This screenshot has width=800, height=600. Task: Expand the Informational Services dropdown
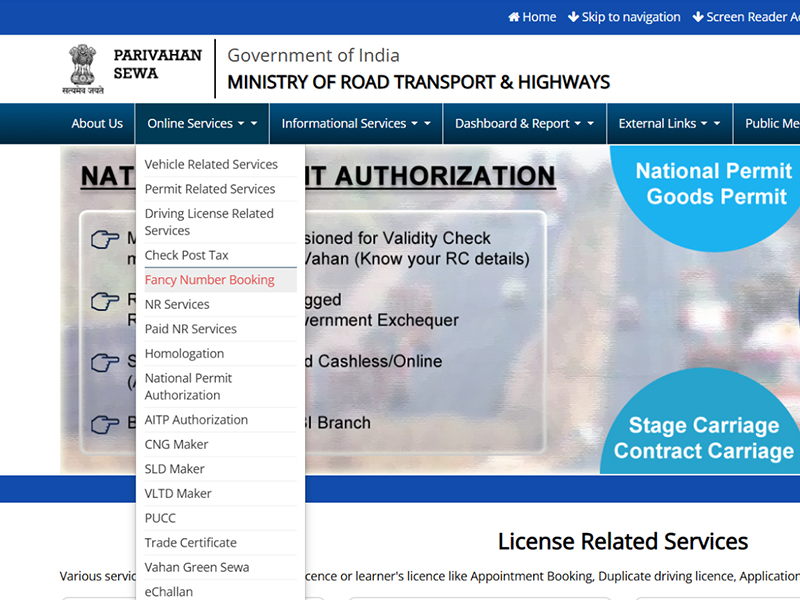355,124
